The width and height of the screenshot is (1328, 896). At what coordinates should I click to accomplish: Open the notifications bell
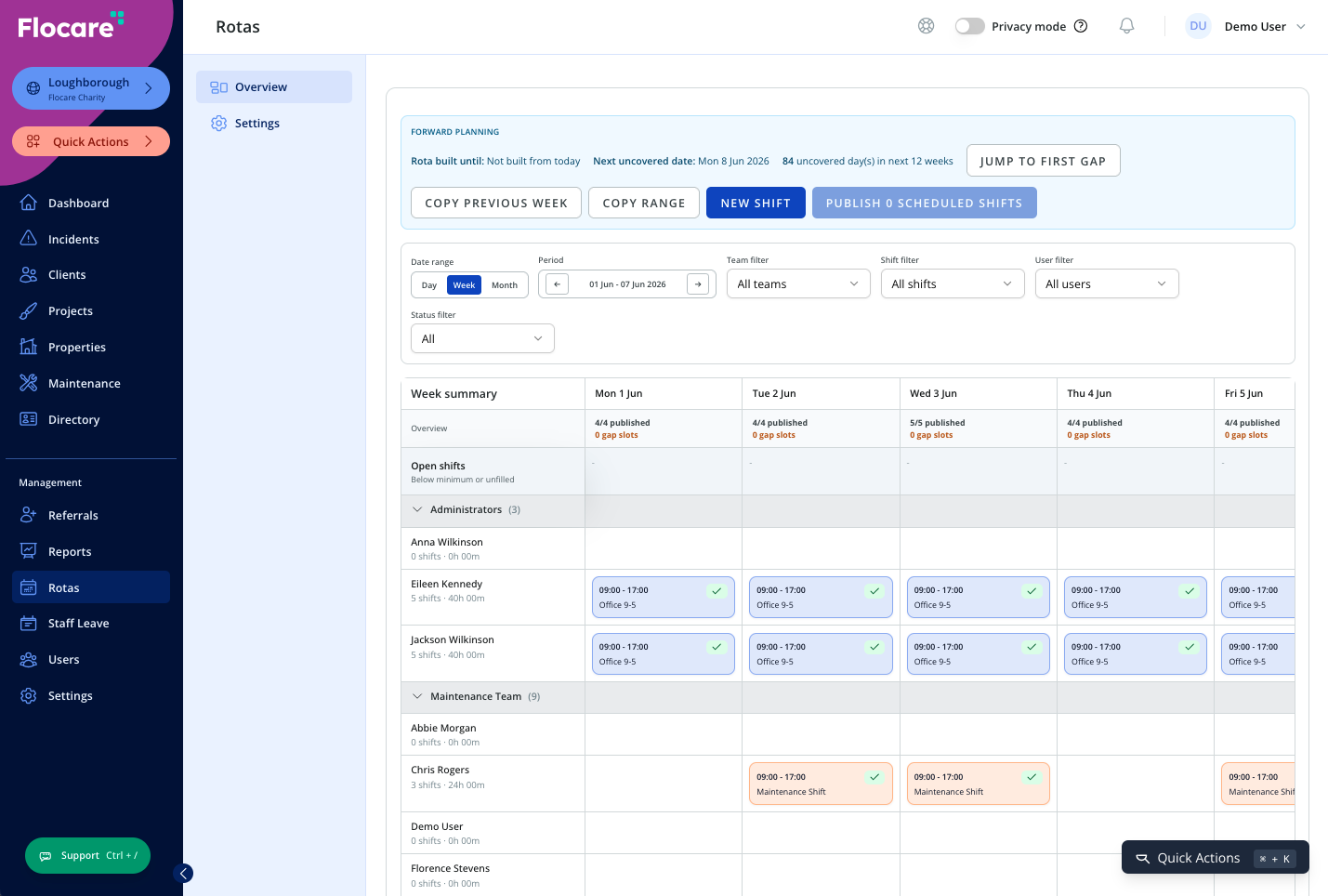[1126, 26]
